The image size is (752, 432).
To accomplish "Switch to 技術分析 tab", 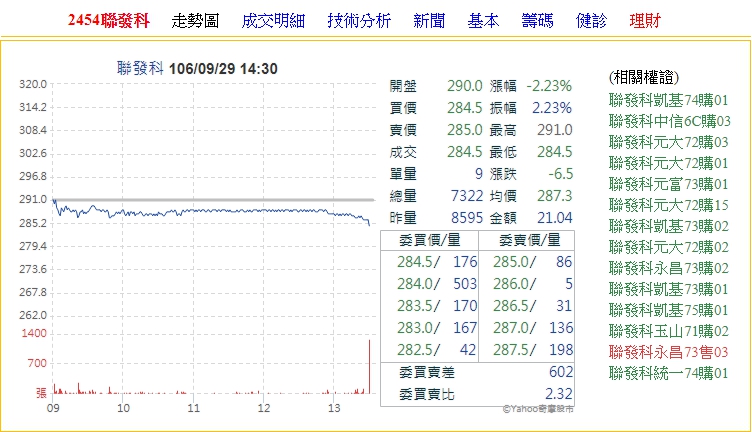I will pos(359,21).
